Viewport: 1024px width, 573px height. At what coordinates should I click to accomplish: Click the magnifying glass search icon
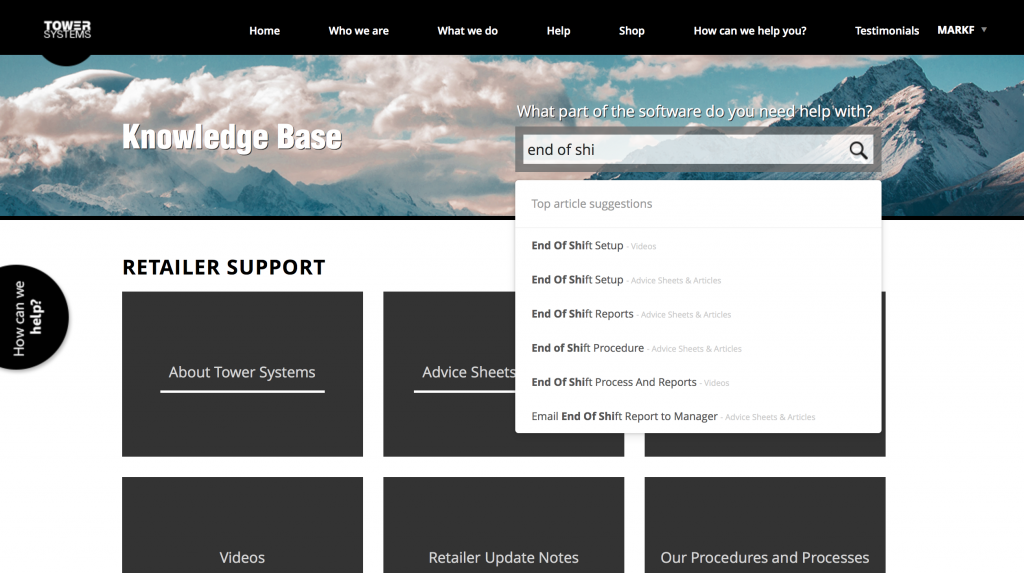pos(858,150)
